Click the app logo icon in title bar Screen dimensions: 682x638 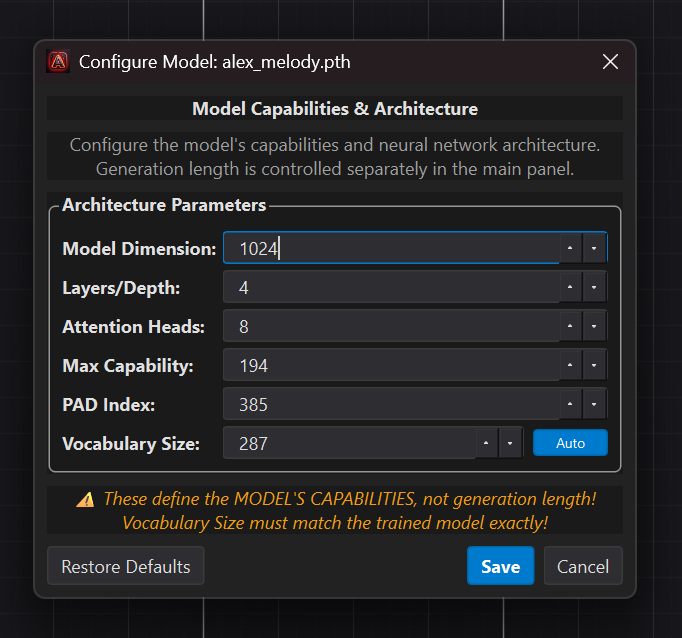(x=58, y=62)
